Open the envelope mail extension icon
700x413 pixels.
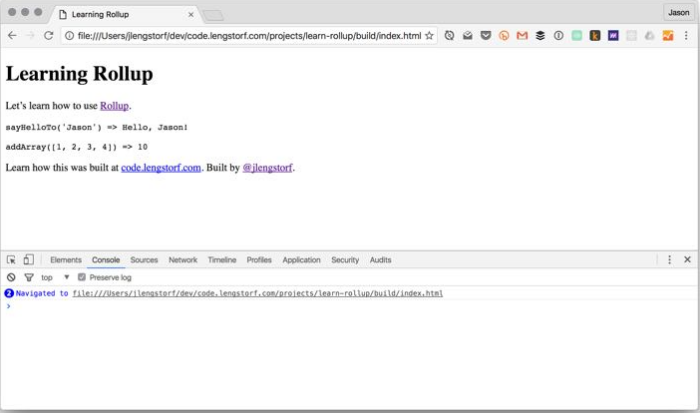point(467,36)
